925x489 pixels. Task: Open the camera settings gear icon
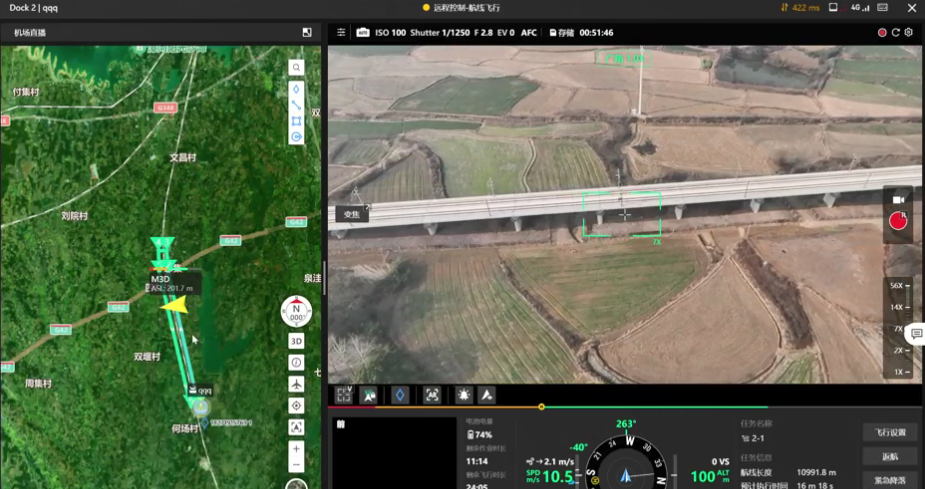[908, 33]
